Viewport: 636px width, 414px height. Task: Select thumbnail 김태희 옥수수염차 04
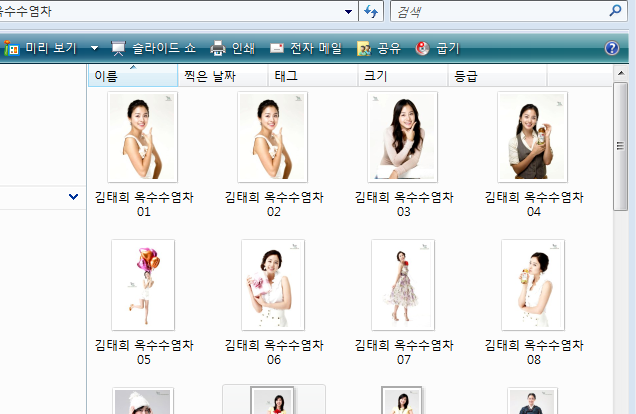tap(533, 137)
